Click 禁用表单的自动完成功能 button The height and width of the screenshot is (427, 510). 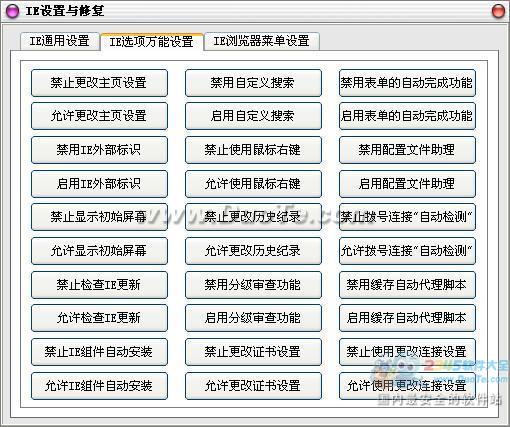click(x=407, y=83)
